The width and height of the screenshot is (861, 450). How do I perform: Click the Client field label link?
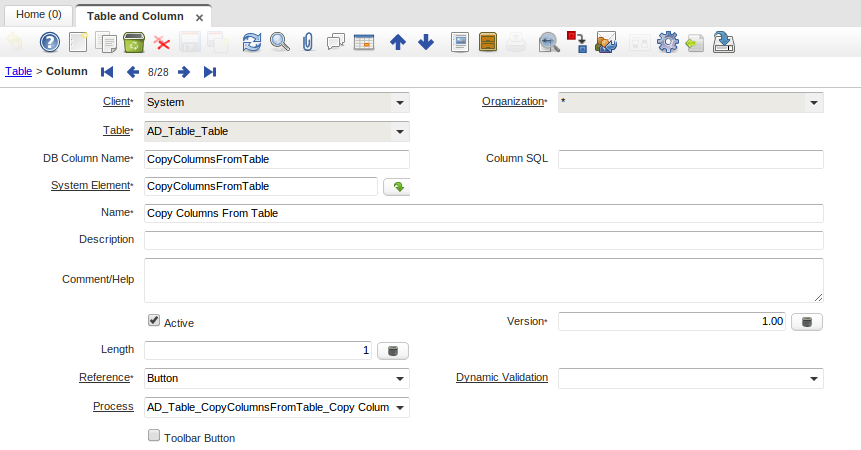point(116,102)
